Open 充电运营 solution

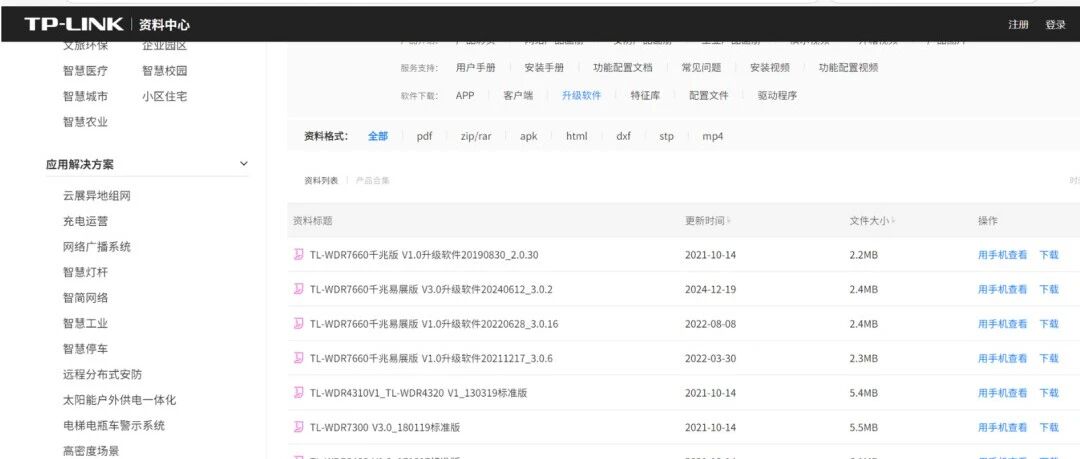click(x=85, y=221)
